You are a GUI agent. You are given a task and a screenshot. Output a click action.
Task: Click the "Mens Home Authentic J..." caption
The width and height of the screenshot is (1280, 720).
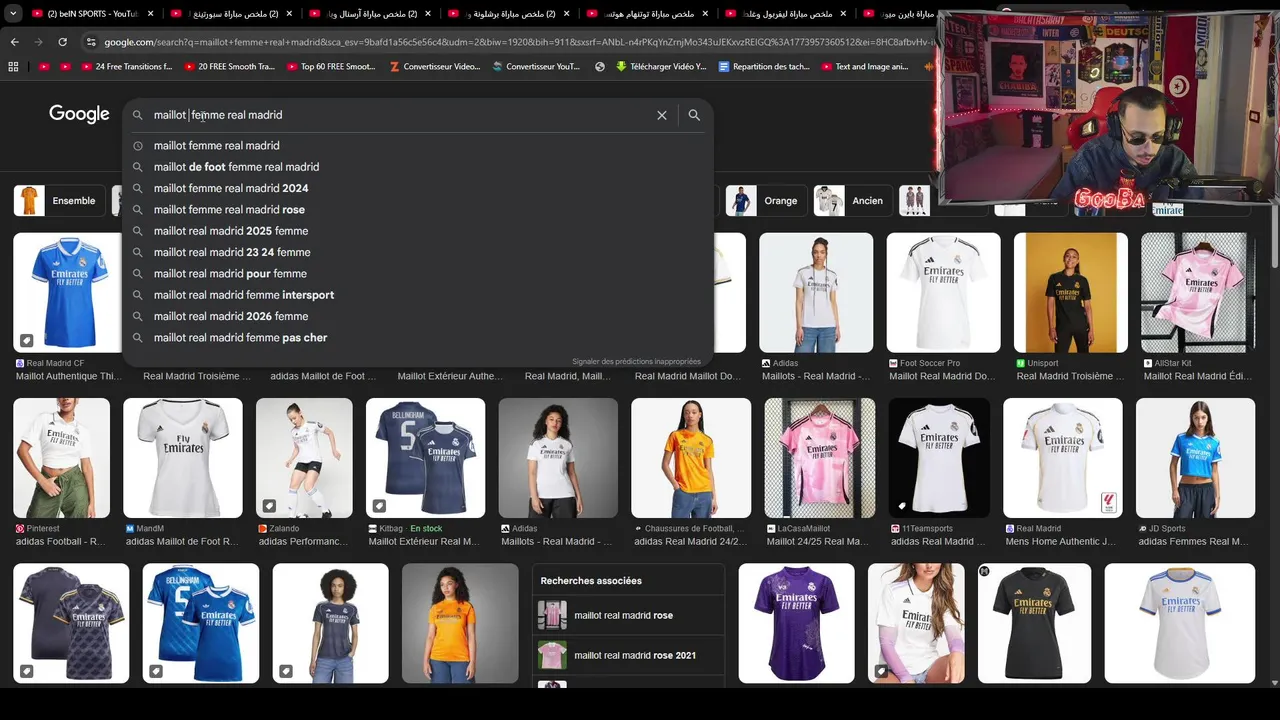tap(1060, 541)
